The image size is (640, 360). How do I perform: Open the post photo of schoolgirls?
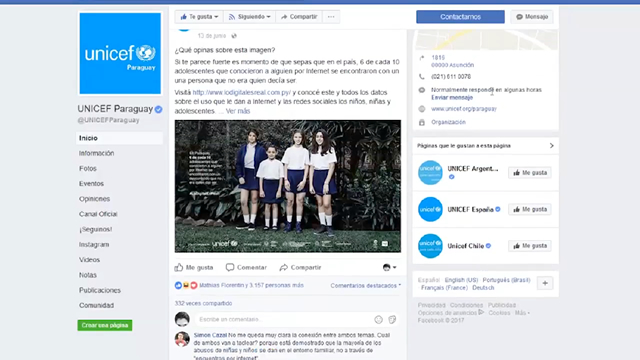click(288, 186)
